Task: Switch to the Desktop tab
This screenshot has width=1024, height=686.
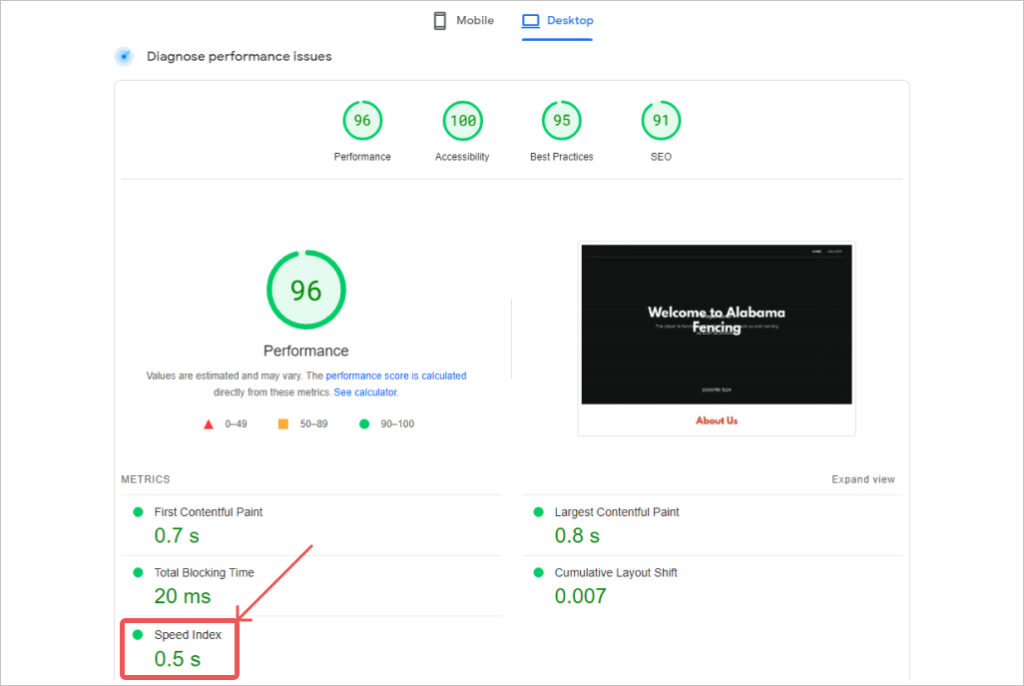Action: (569, 21)
